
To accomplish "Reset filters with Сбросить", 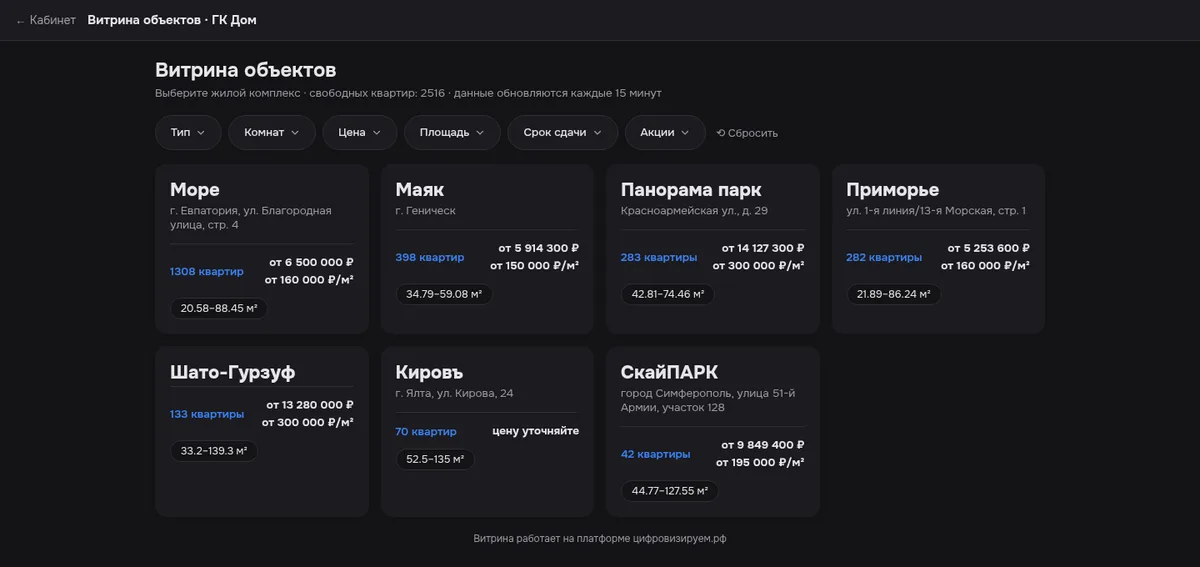I will click(747, 133).
